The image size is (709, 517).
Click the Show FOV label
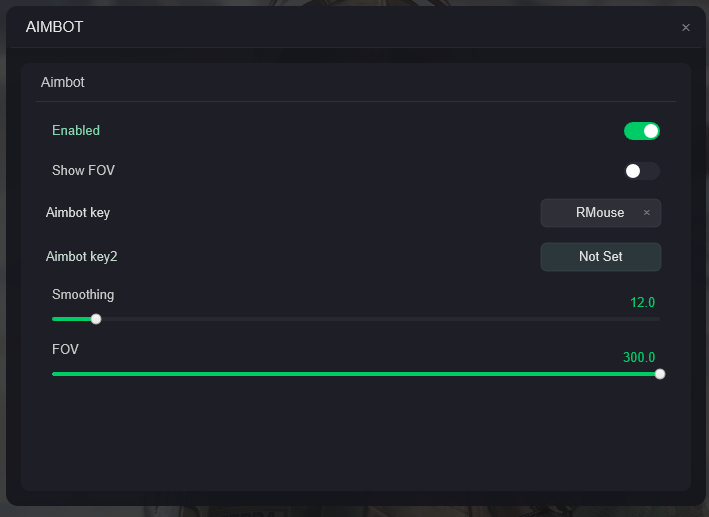pyautogui.click(x=83, y=171)
